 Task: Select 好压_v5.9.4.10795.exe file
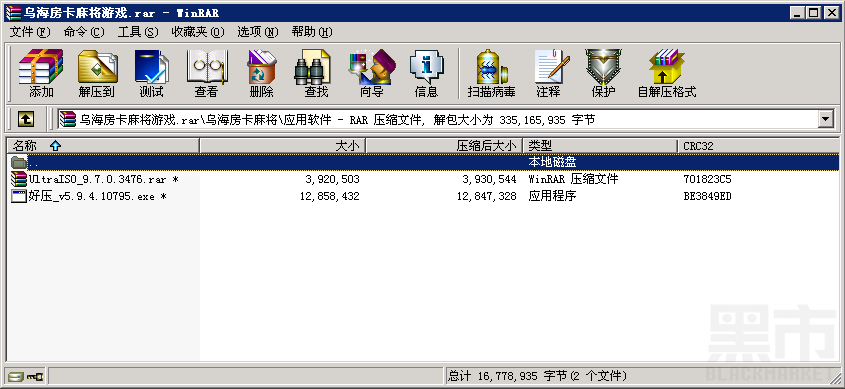[x=98, y=197]
